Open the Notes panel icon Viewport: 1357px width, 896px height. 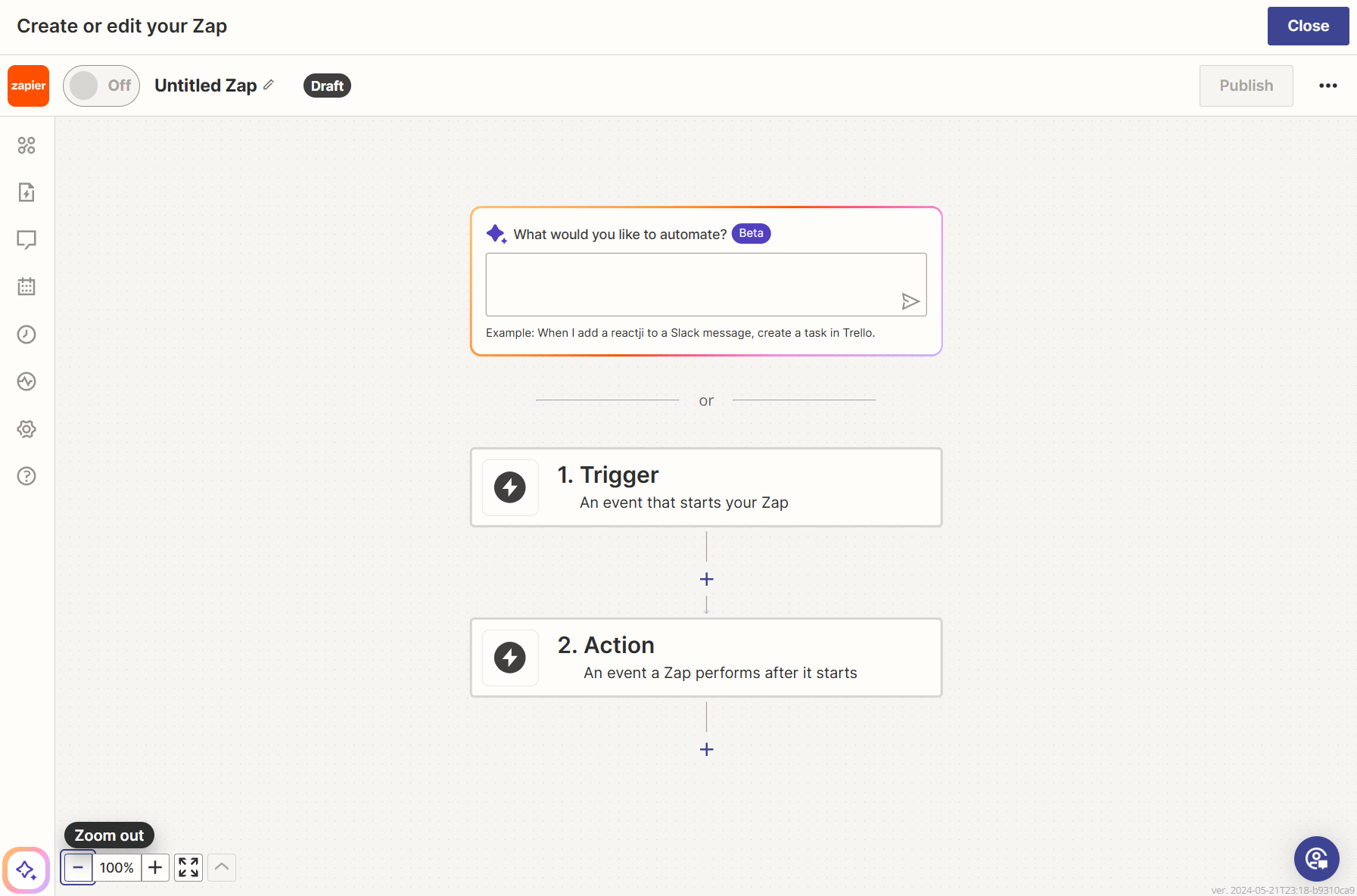click(x=26, y=240)
